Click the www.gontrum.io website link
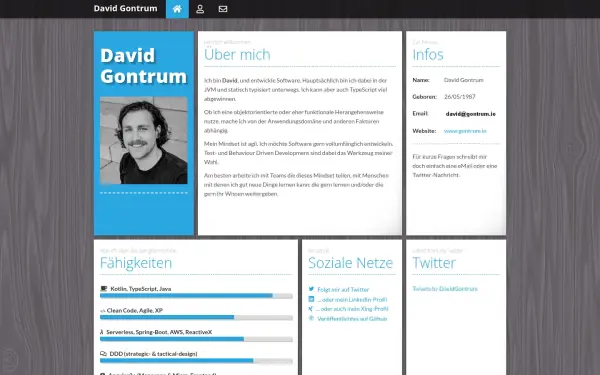This screenshot has height=375, width=600. point(465,131)
